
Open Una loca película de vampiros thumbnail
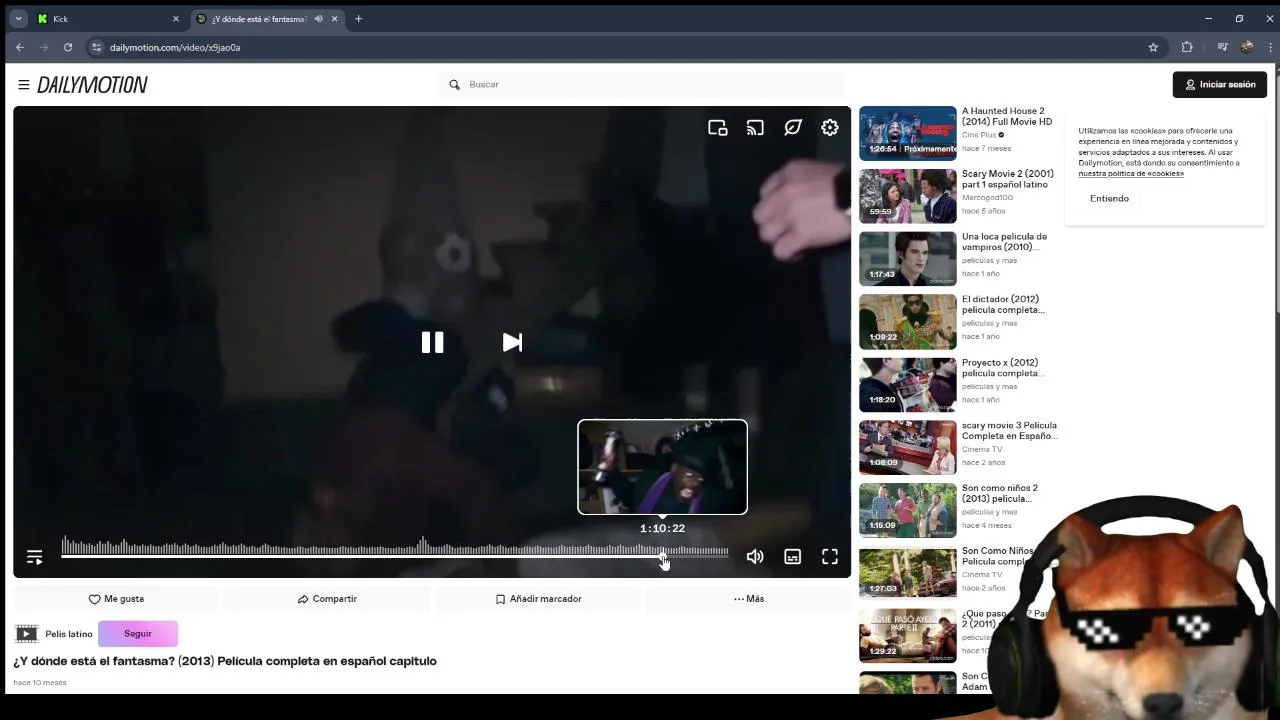click(x=908, y=258)
